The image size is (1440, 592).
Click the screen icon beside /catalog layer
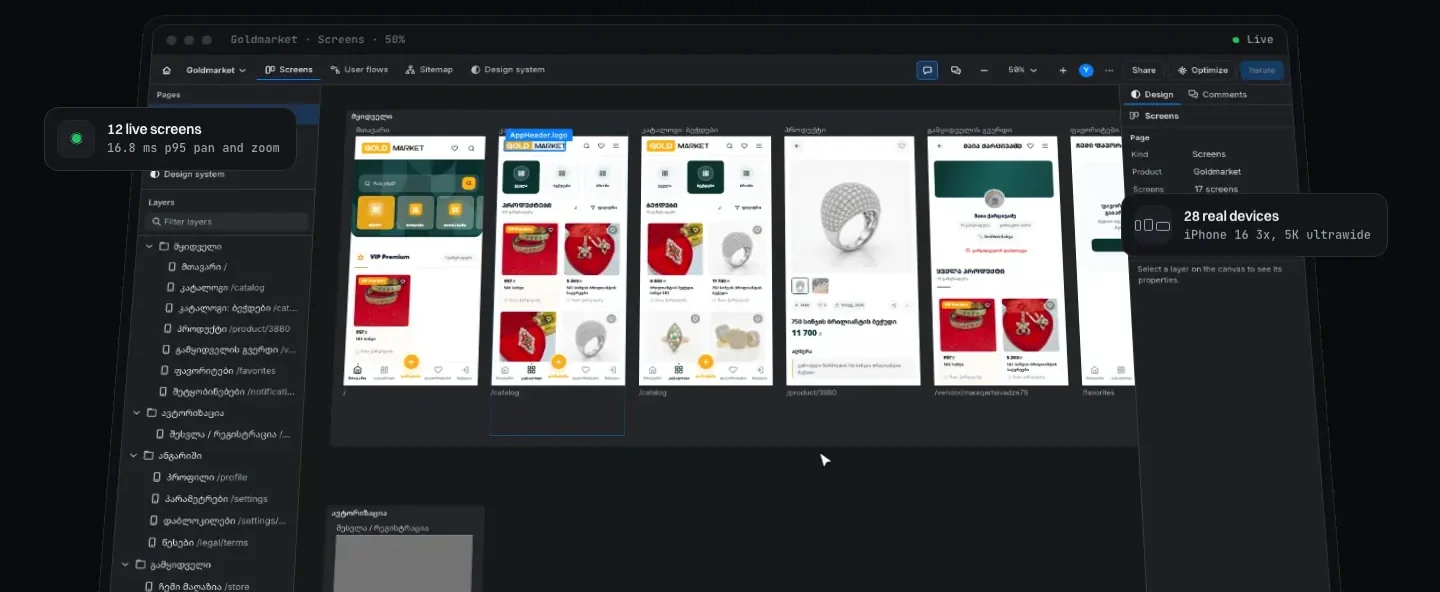click(170, 288)
